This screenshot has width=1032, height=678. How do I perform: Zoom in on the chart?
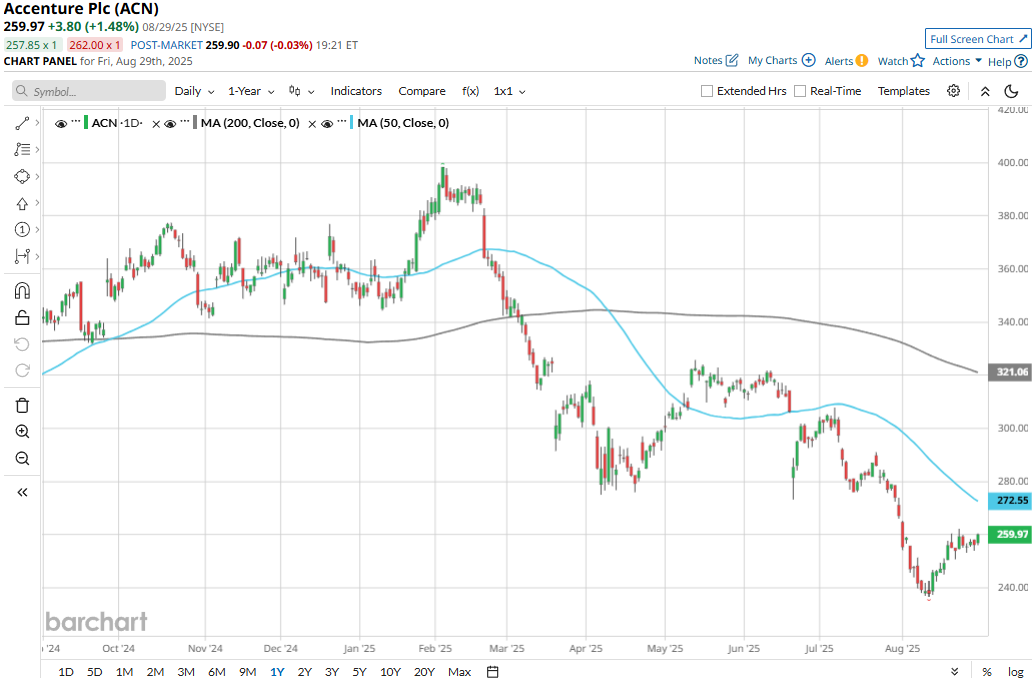(22, 431)
